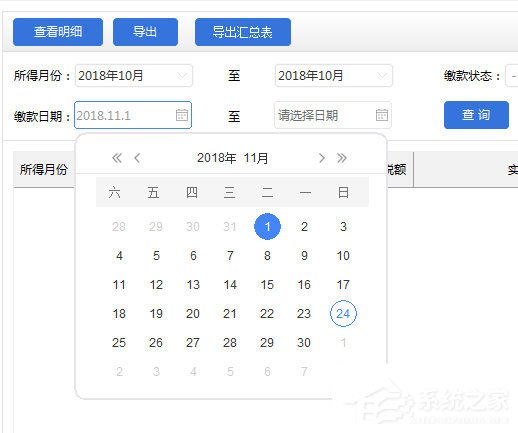Click the 请选择日期 end date field

[333, 115]
